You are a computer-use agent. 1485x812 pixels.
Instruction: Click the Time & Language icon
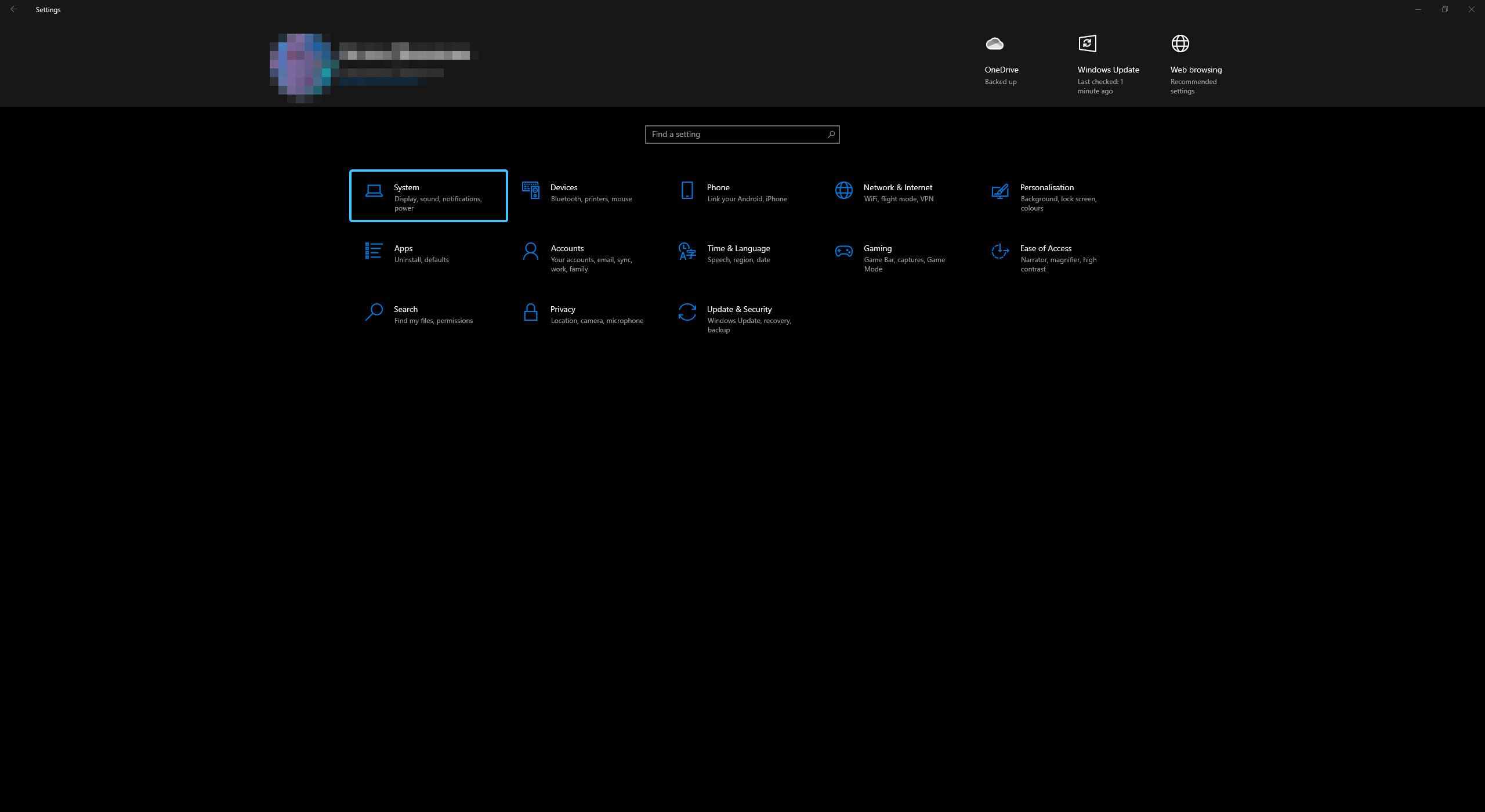click(687, 251)
